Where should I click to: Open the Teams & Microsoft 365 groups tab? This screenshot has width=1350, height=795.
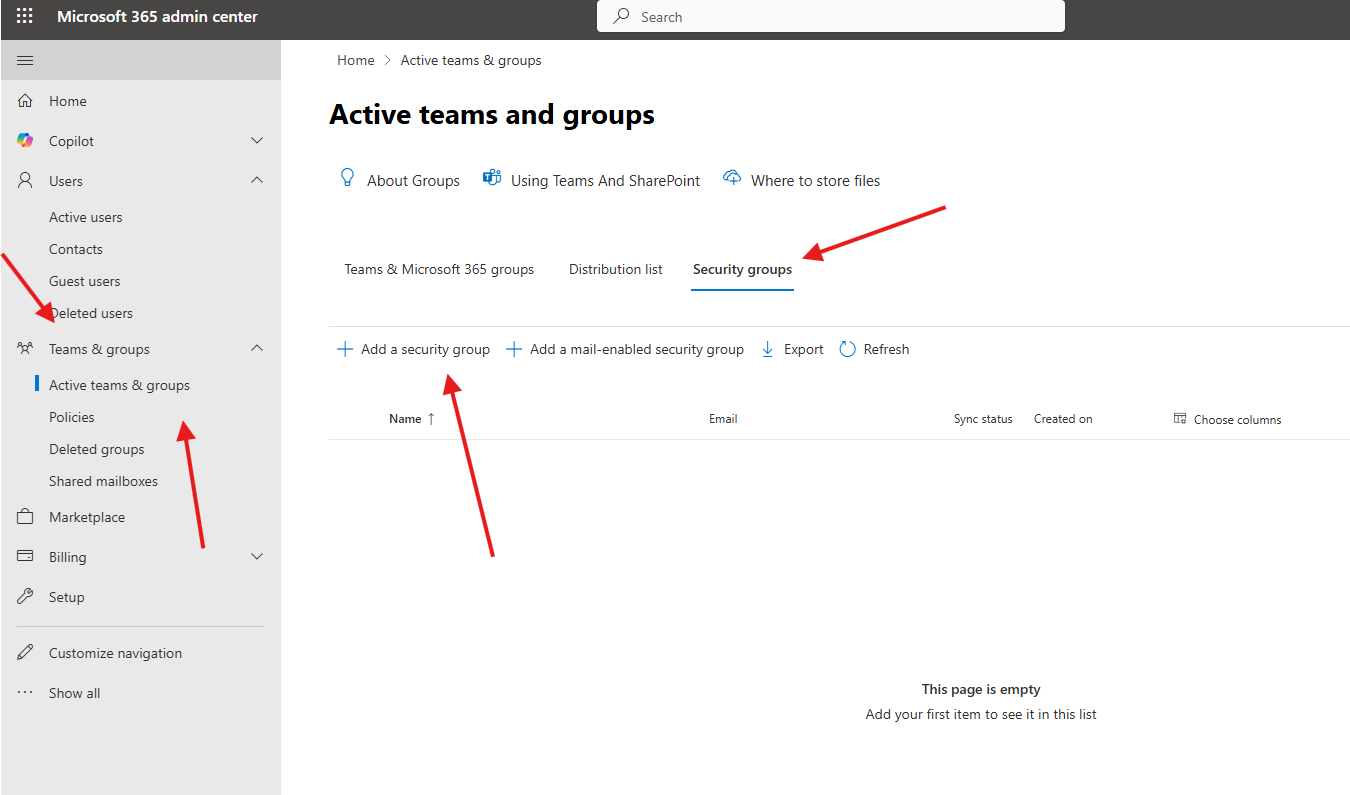pos(439,269)
